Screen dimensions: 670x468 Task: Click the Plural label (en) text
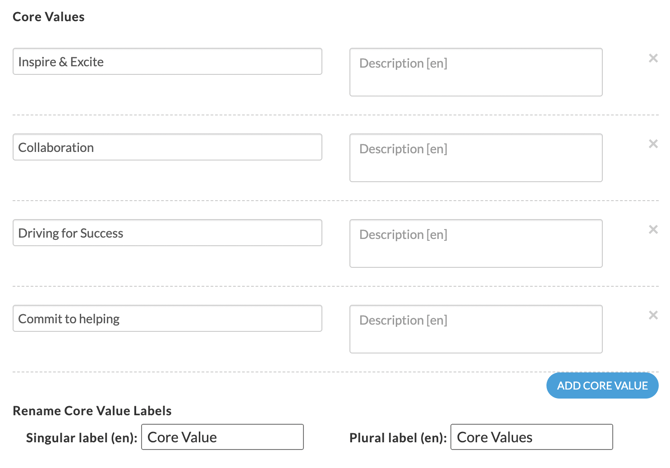(x=397, y=438)
